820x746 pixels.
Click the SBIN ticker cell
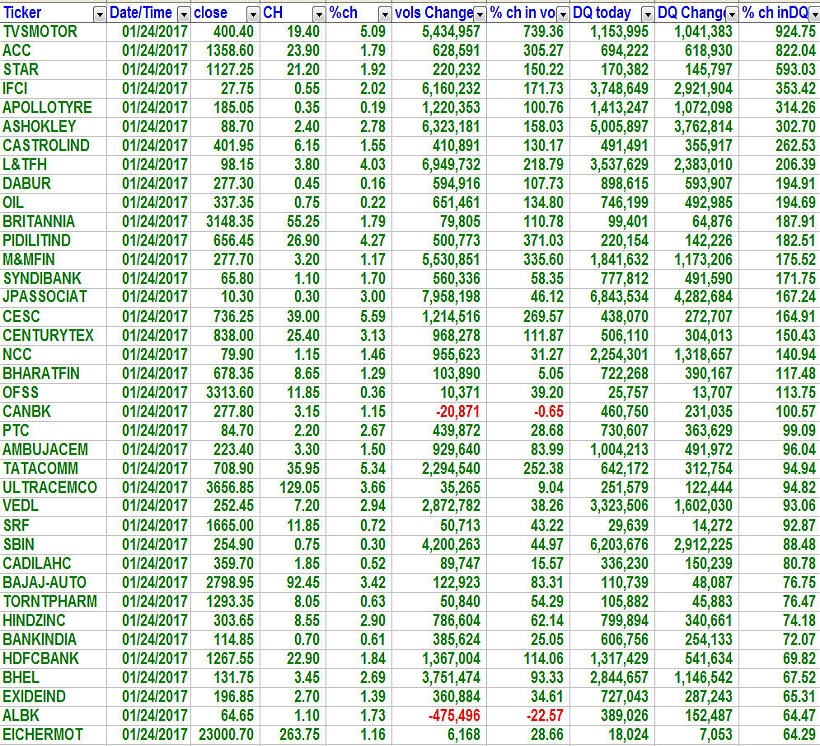19,543
